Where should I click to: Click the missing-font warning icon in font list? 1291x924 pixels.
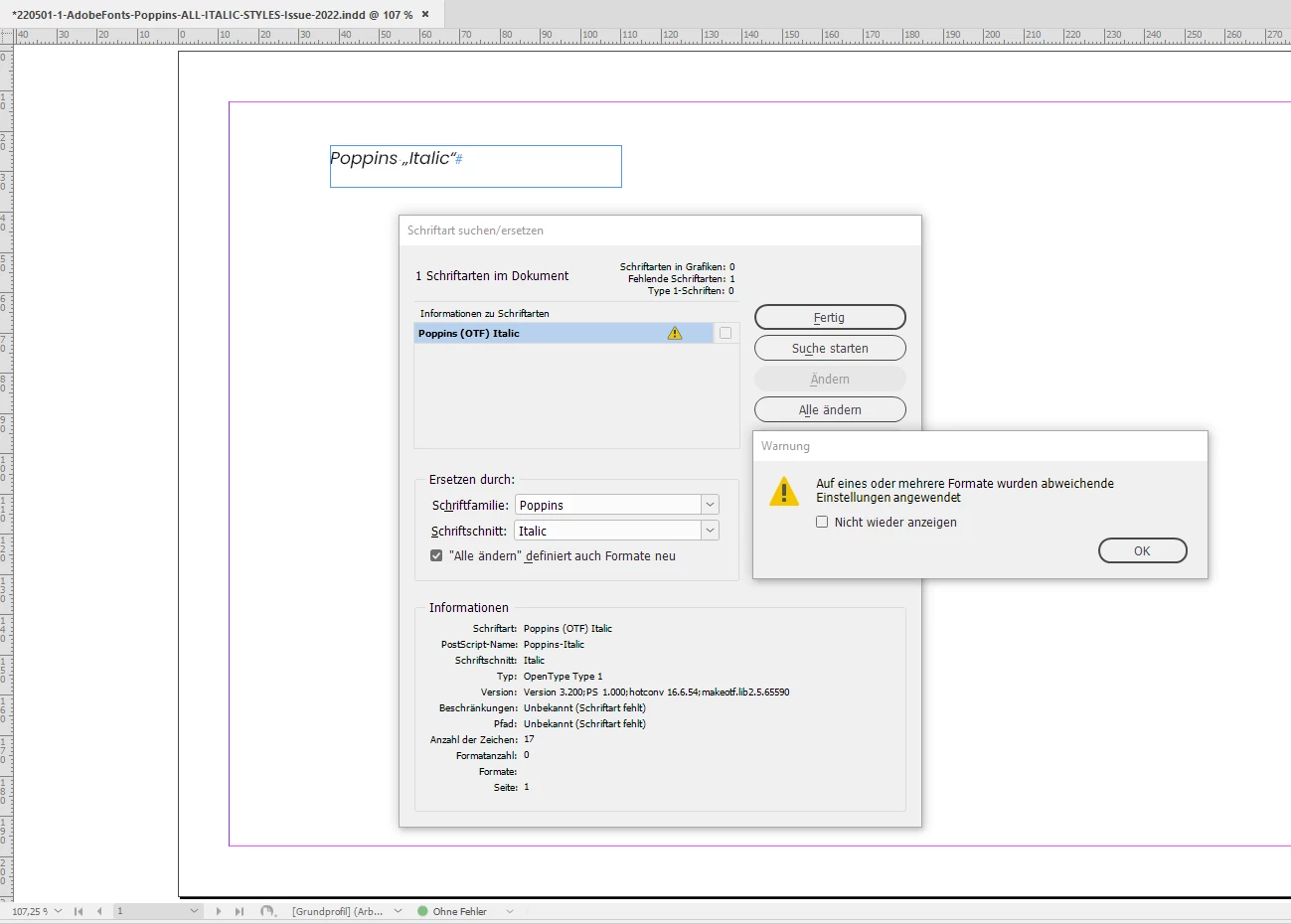tap(675, 333)
